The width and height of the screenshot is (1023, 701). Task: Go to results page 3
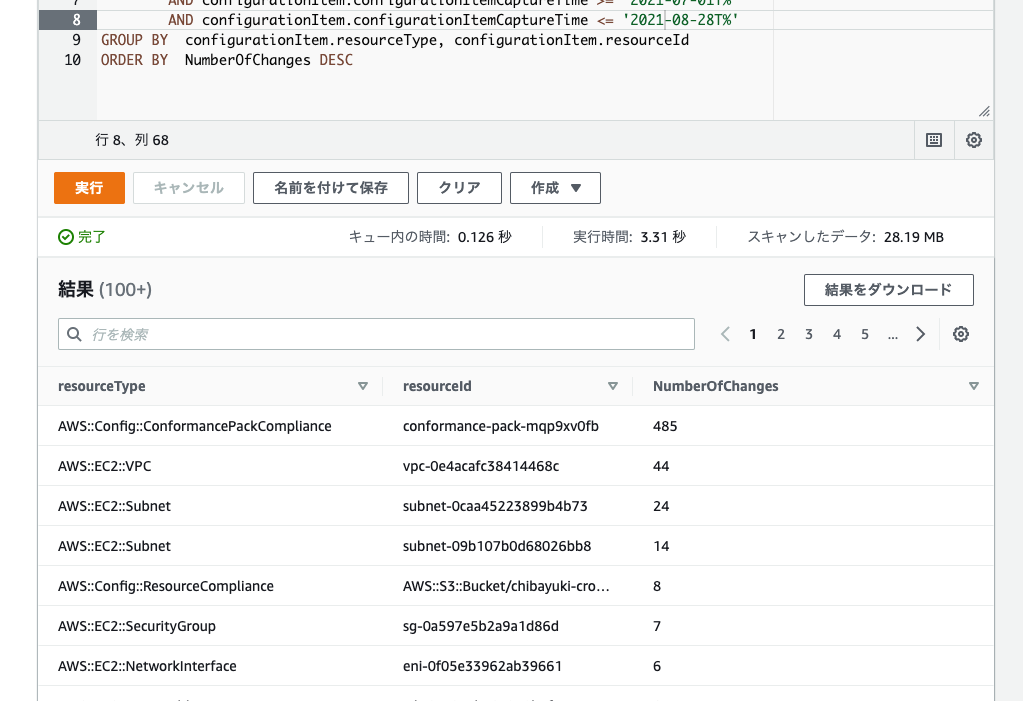click(x=809, y=334)
